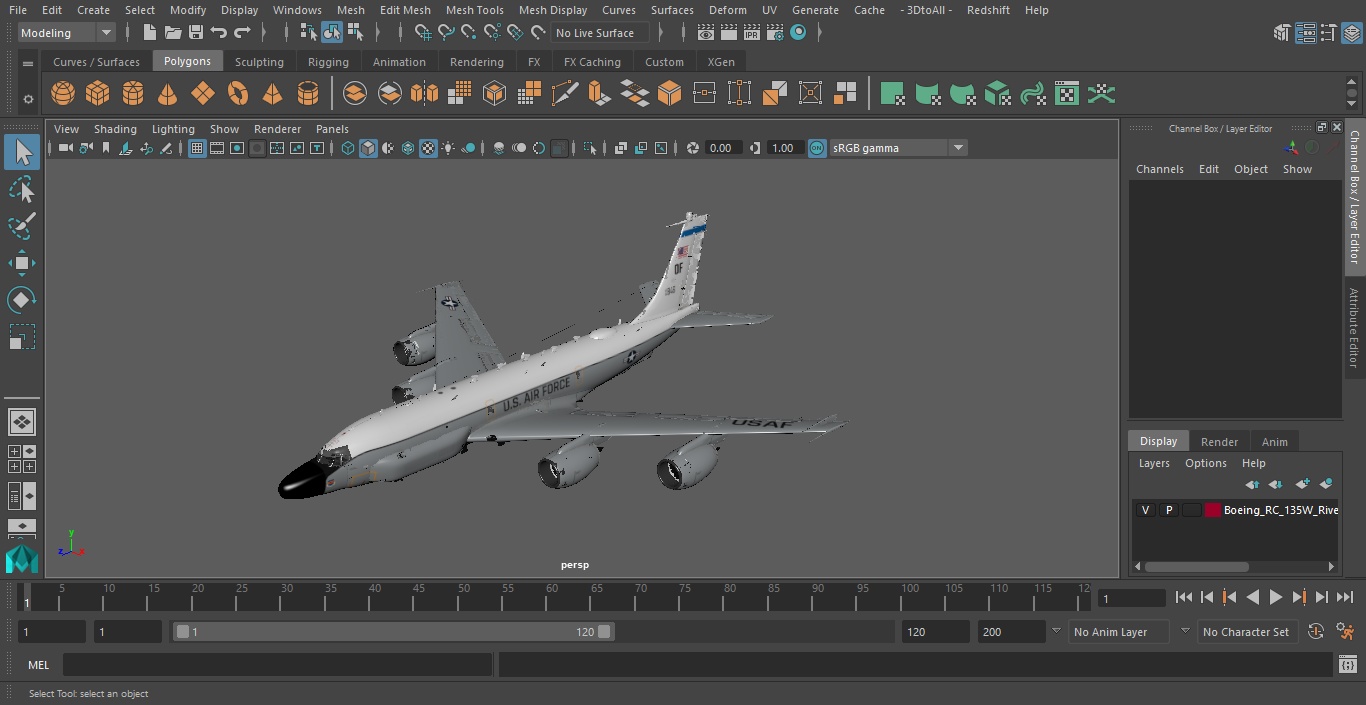Select the Lasso select tool
This screenshot has width=1366, height=705.
tap(22, 190)
